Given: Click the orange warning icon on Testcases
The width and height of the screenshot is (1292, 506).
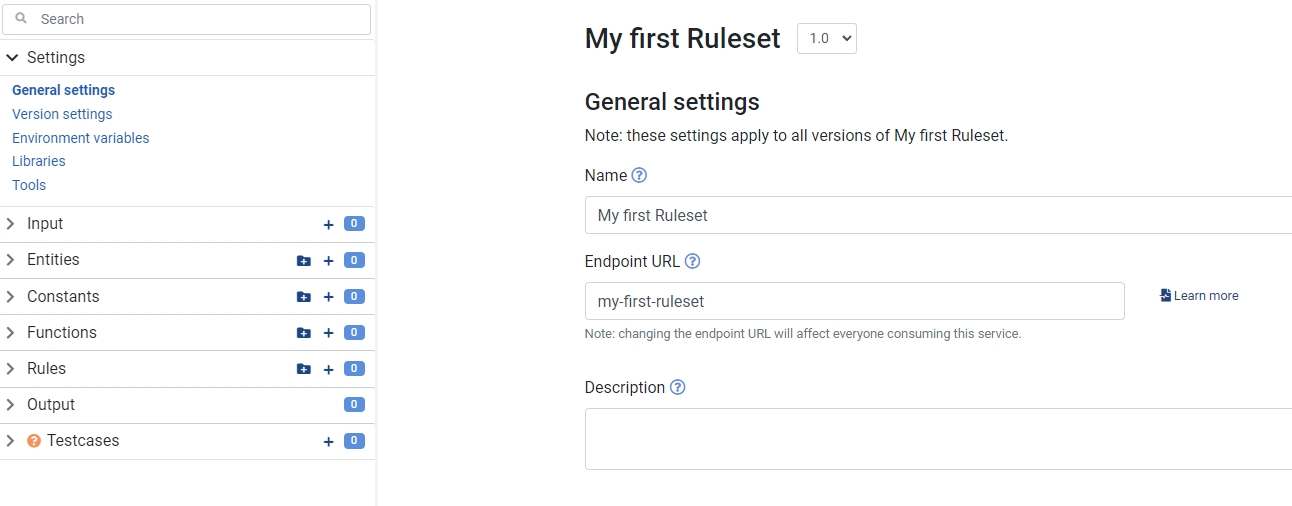Looking at the screenshot, I should tap(34, 441).
